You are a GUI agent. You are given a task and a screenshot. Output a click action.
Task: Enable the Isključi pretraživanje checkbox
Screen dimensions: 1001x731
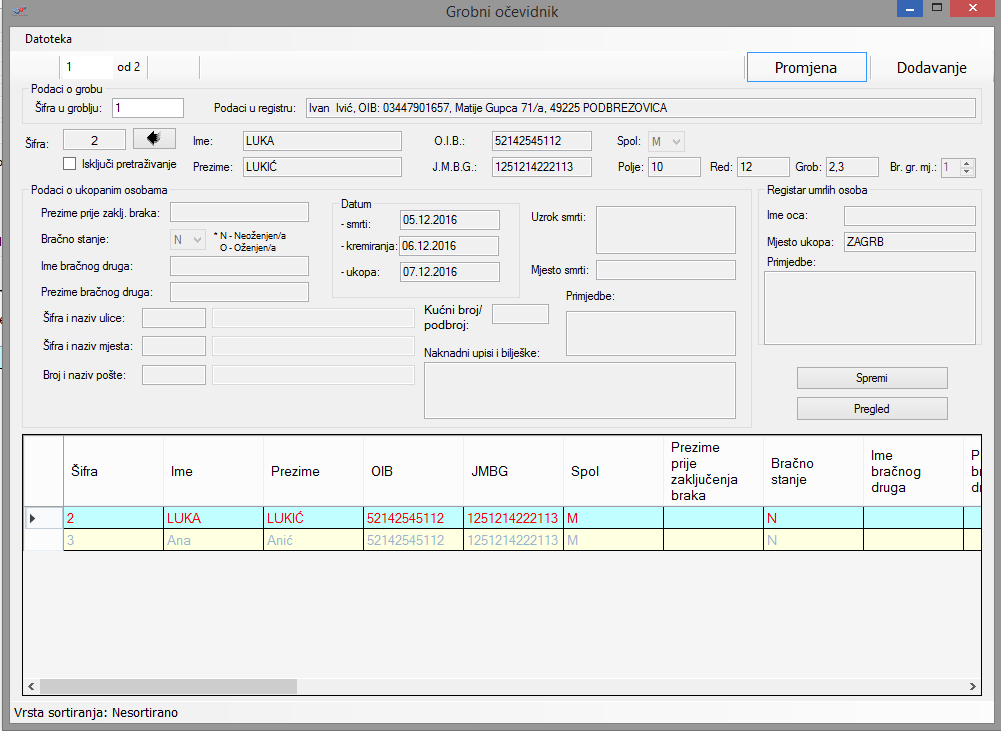[x=70, y=163]
